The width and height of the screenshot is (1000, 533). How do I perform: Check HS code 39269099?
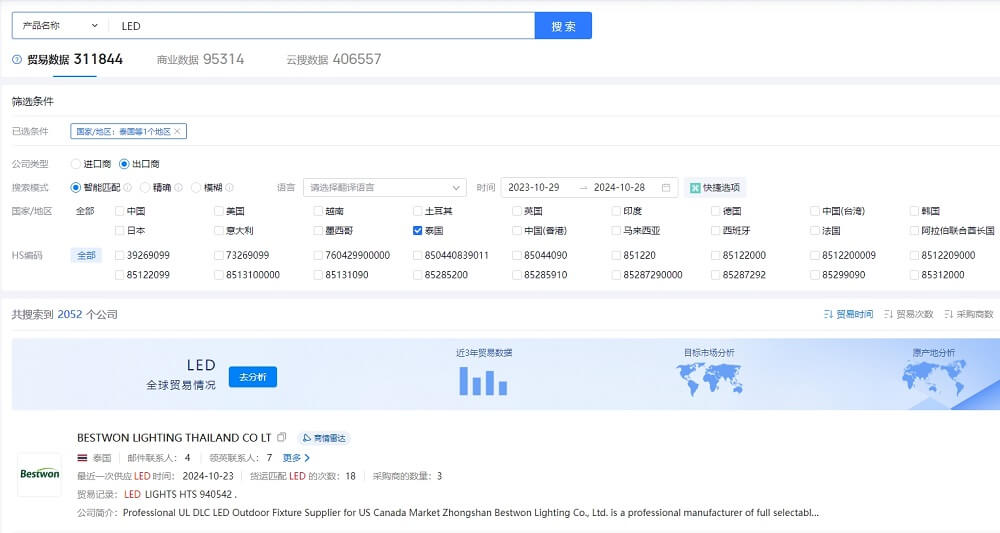pos(119,255)
